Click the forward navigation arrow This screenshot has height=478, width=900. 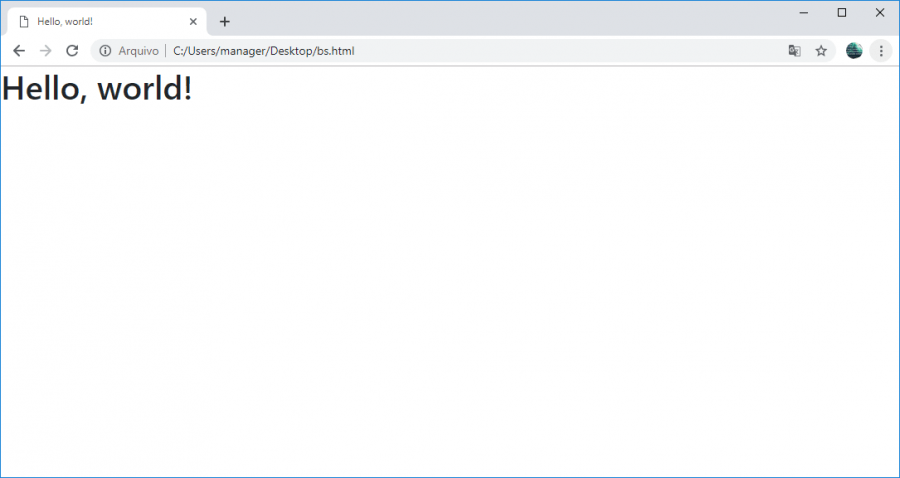coord(45,51)
